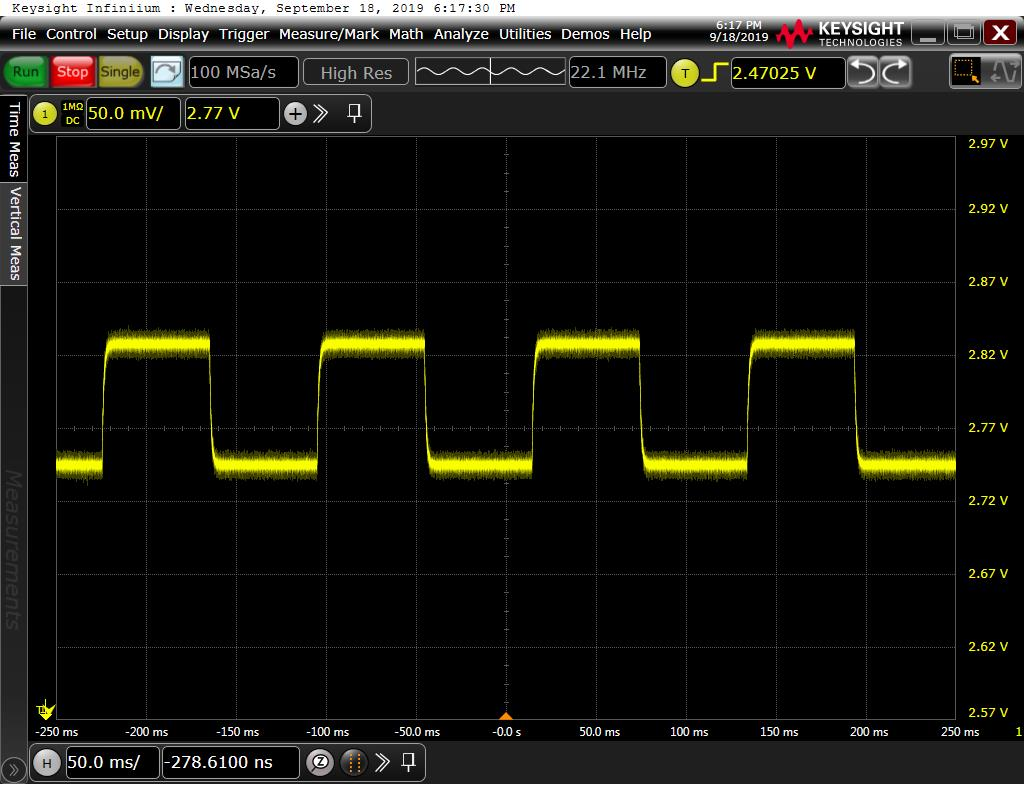Viewport: 1034px width, 794px height.
Task: Open the Analyze menu
Action: pos(461,34)
